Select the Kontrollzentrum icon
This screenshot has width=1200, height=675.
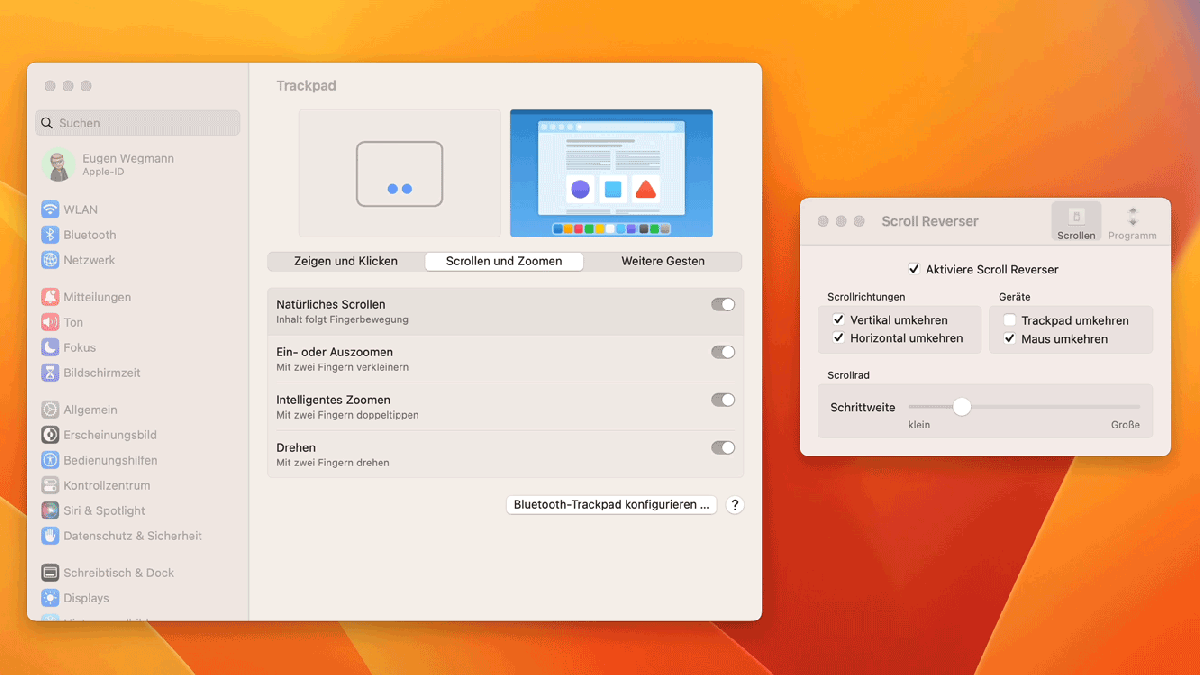50,485
